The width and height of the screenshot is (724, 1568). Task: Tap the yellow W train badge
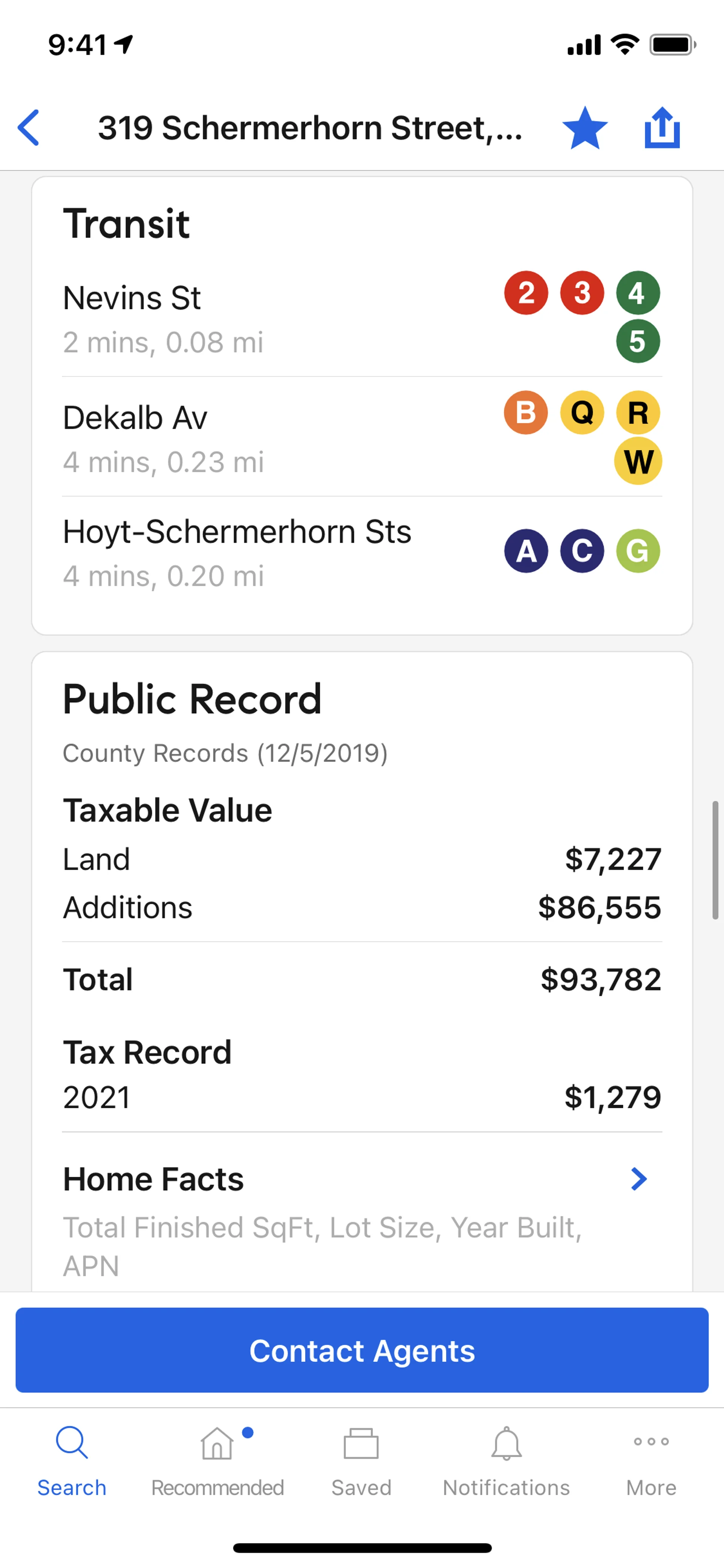click(638, 461)
